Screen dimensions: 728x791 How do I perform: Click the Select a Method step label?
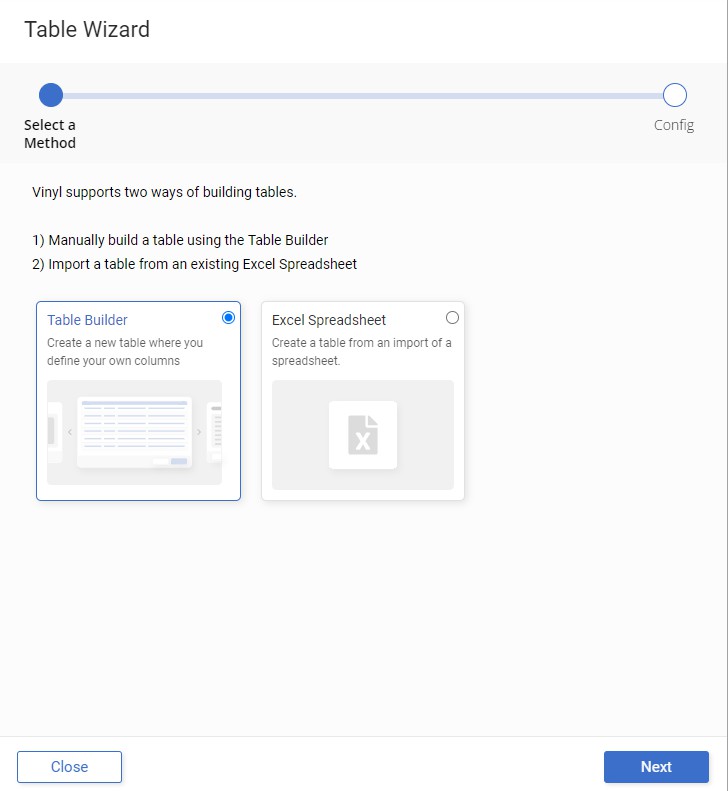pyautogui.click(x=50, y=134)
